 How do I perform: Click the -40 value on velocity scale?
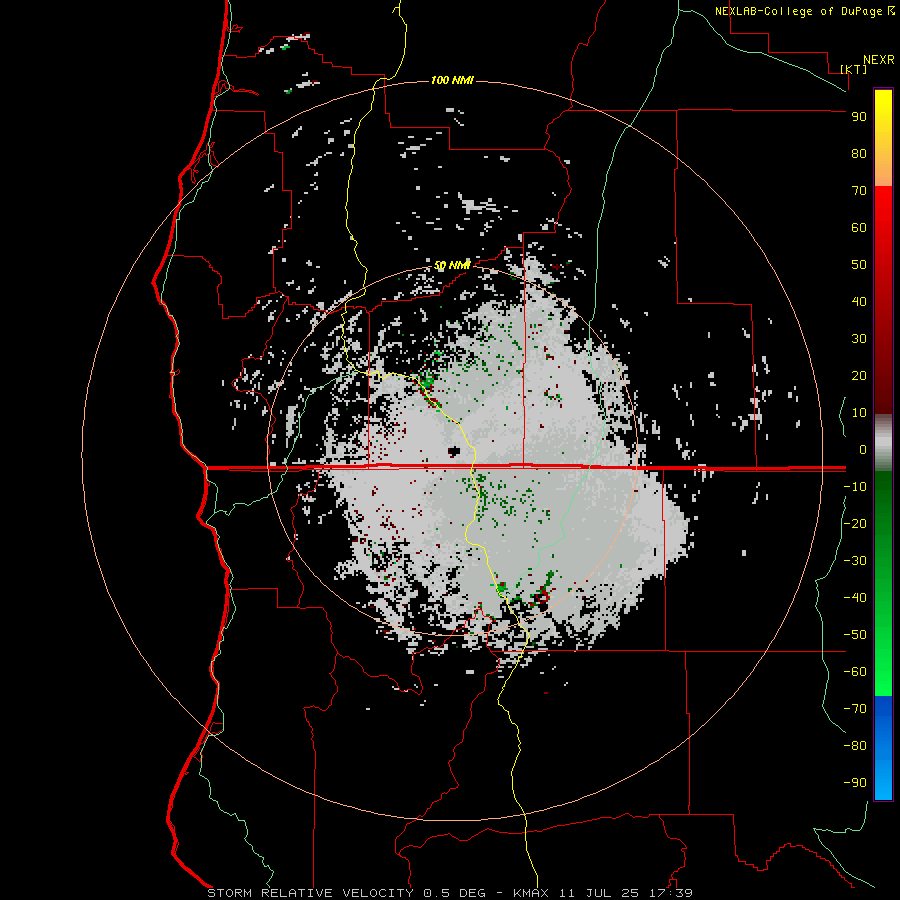click(x=855, y=598)
